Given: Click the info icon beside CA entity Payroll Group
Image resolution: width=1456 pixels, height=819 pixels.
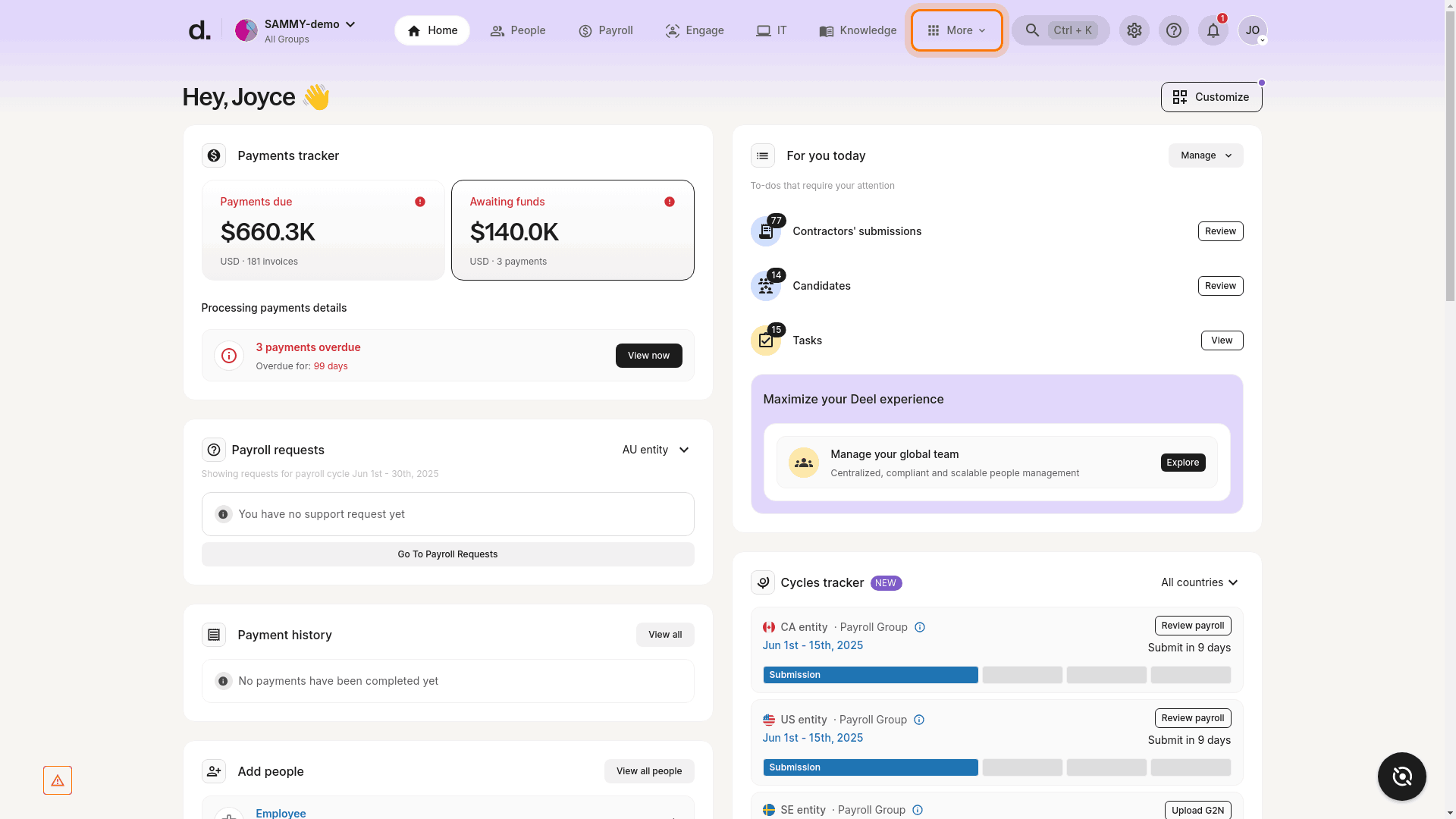Looking at the screenshot, I should click(x=920, y=627).
